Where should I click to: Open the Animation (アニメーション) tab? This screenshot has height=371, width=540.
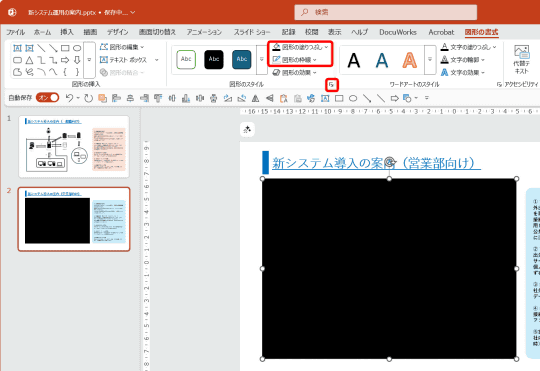(204, 32)
